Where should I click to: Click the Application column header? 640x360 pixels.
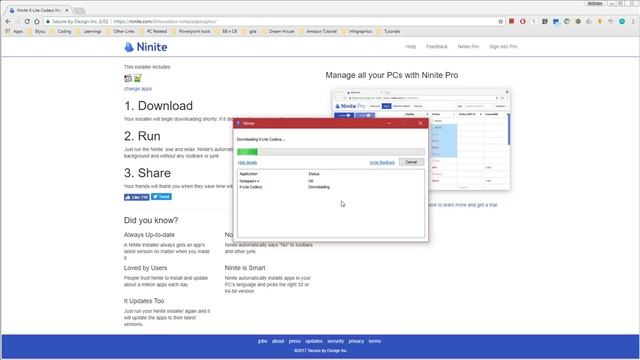point(249,174)
